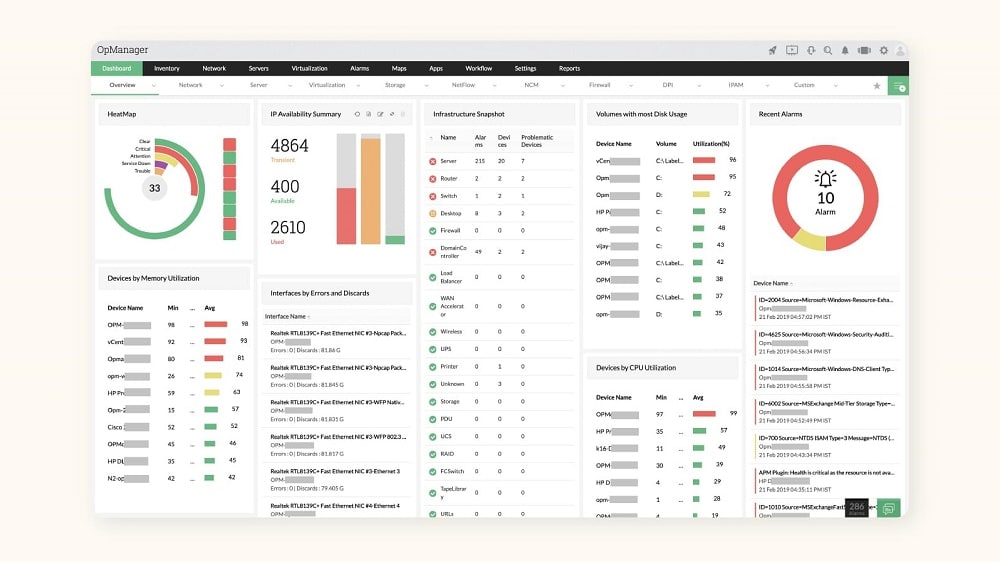Open the Maps menu
Viewport: 1000px width, 562px height.
point(399,68)
